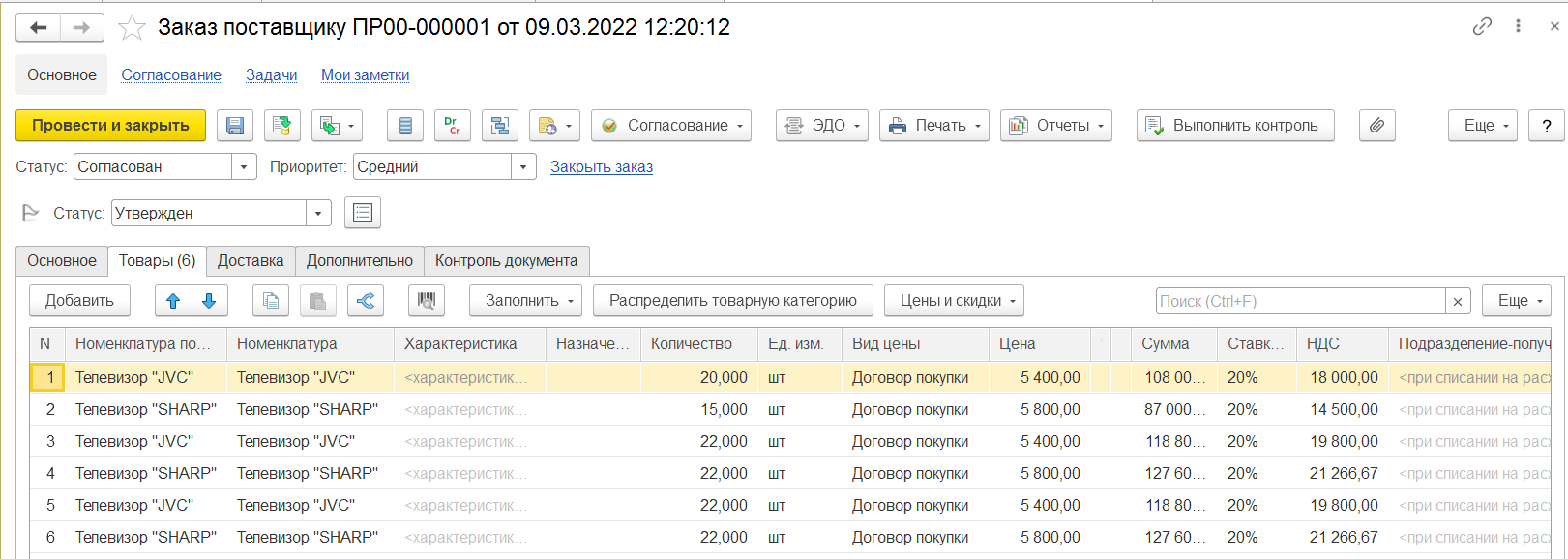1568x559 pixels.
Task: Expand the Приоритет dropdown arrow
Action: click(x=523, y=167)
